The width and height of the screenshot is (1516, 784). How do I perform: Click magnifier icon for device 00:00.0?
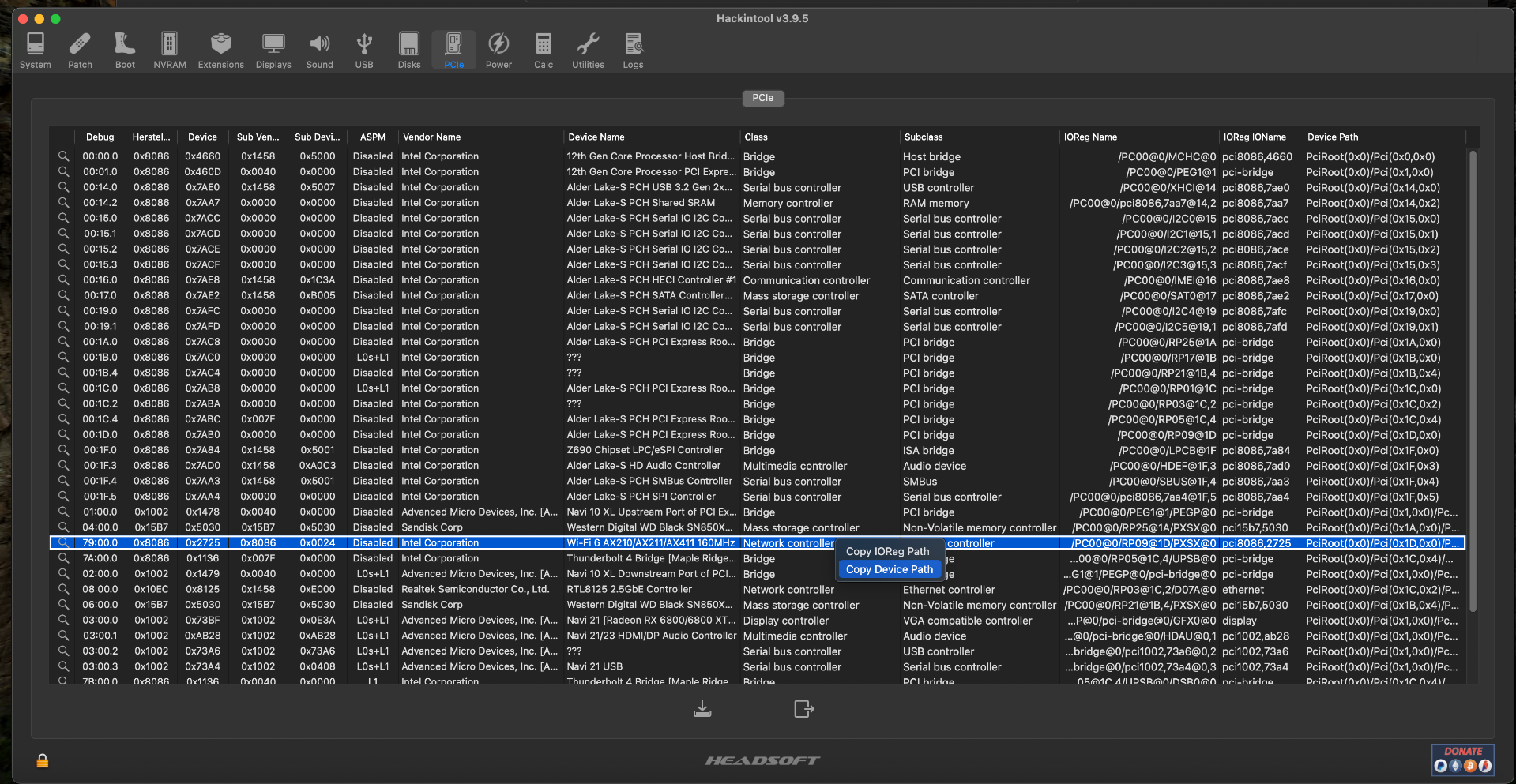click(x=63, y=156)
